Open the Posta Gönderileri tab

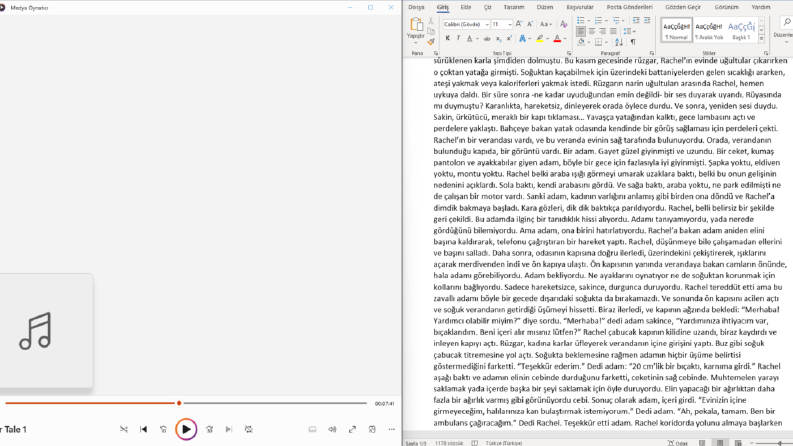(630, 7)
